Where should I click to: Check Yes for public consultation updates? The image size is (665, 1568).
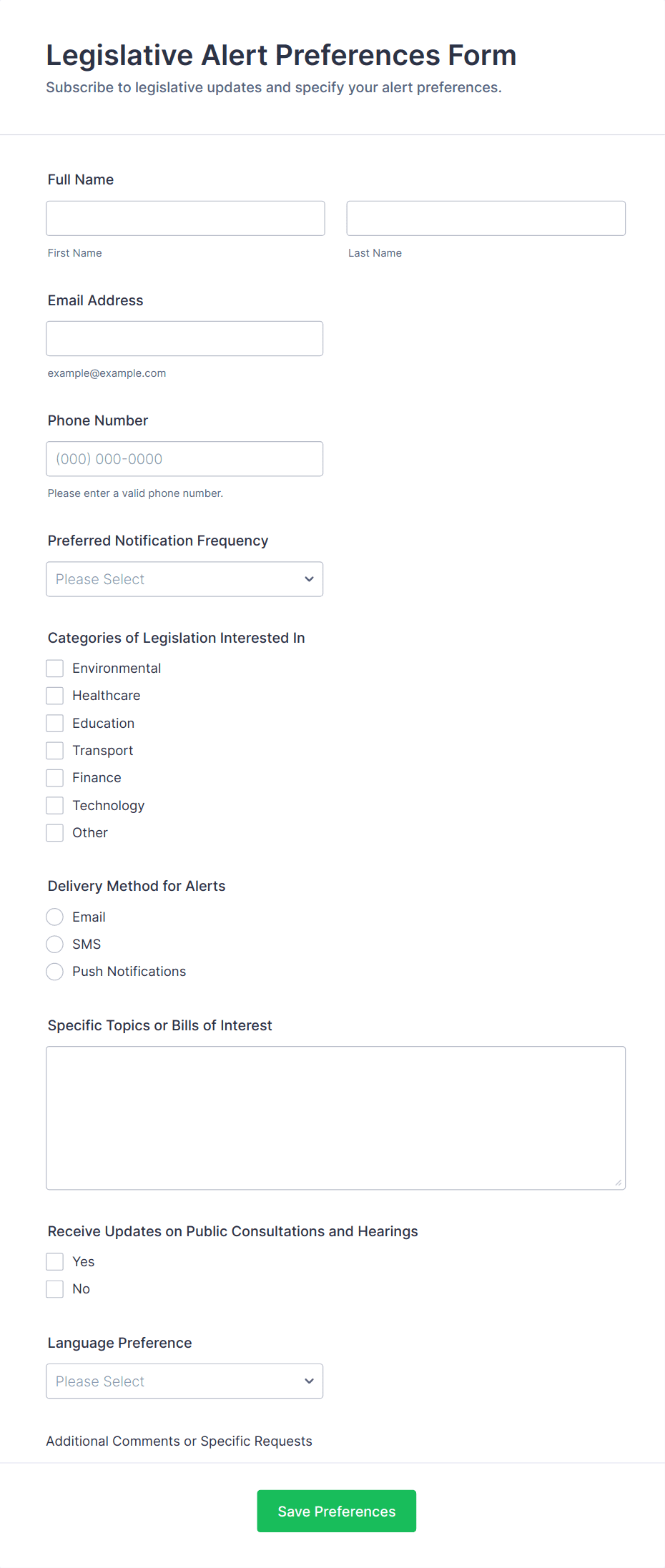(x=55, y=1262)
